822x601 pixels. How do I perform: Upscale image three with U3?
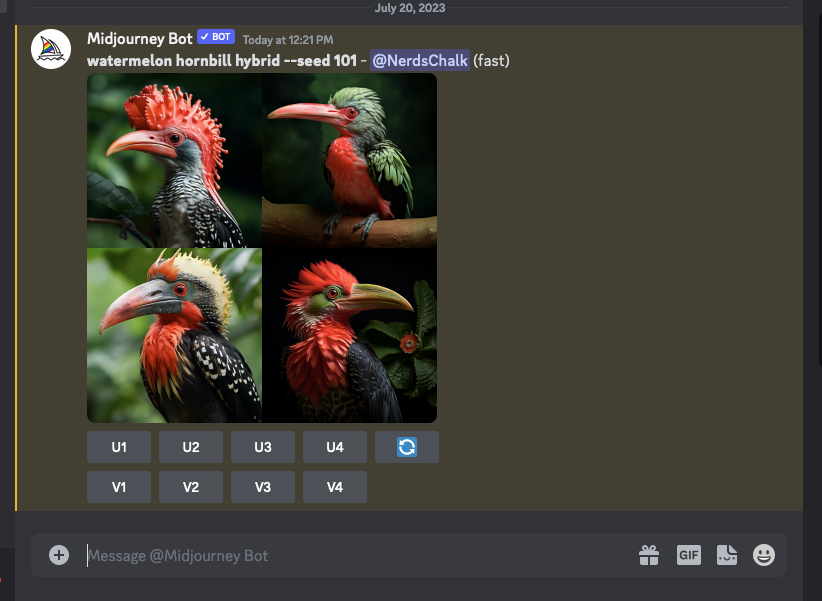tap(263, 447)
